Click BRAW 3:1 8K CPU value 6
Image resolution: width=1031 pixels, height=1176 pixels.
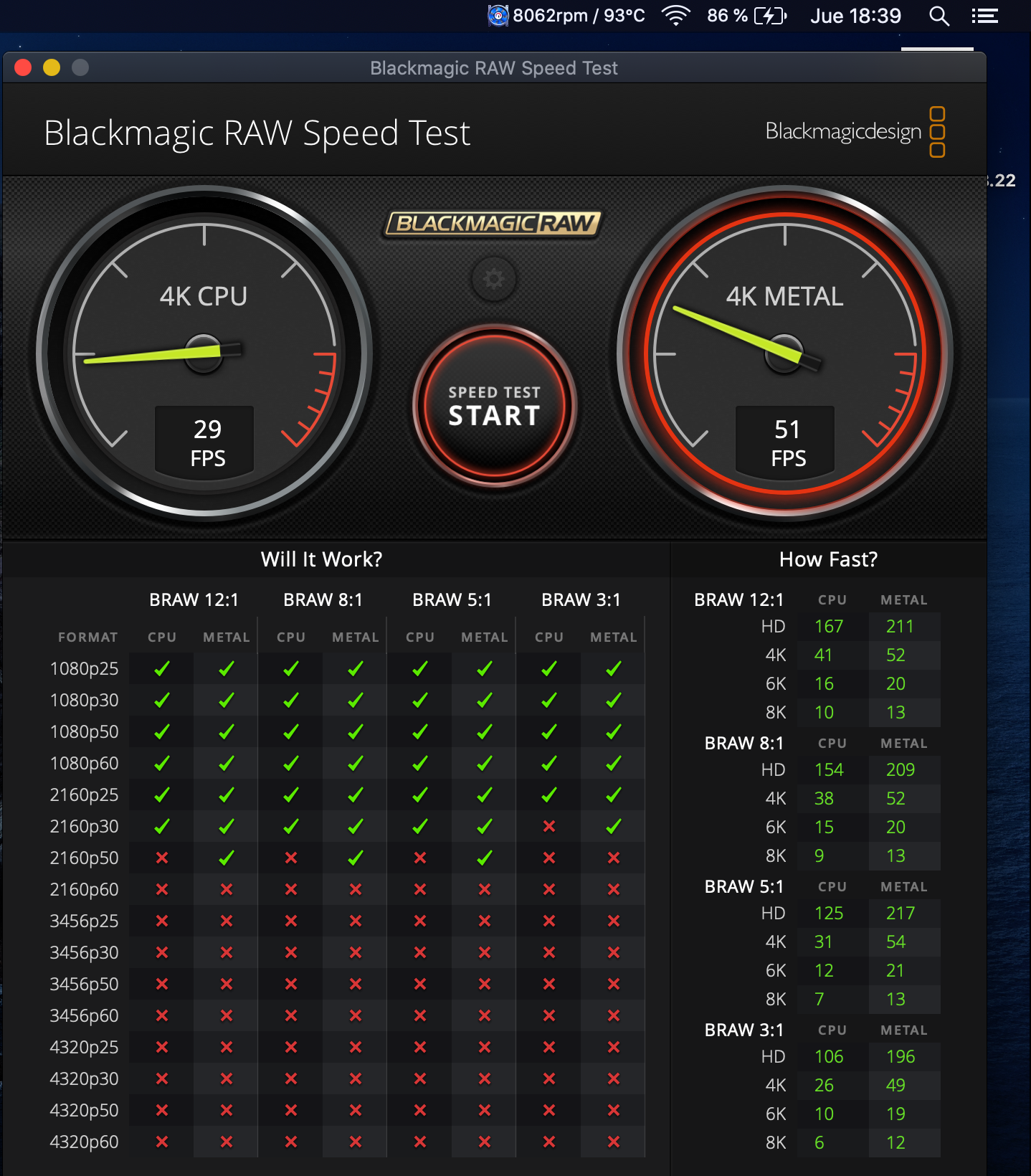(819, 1142)
